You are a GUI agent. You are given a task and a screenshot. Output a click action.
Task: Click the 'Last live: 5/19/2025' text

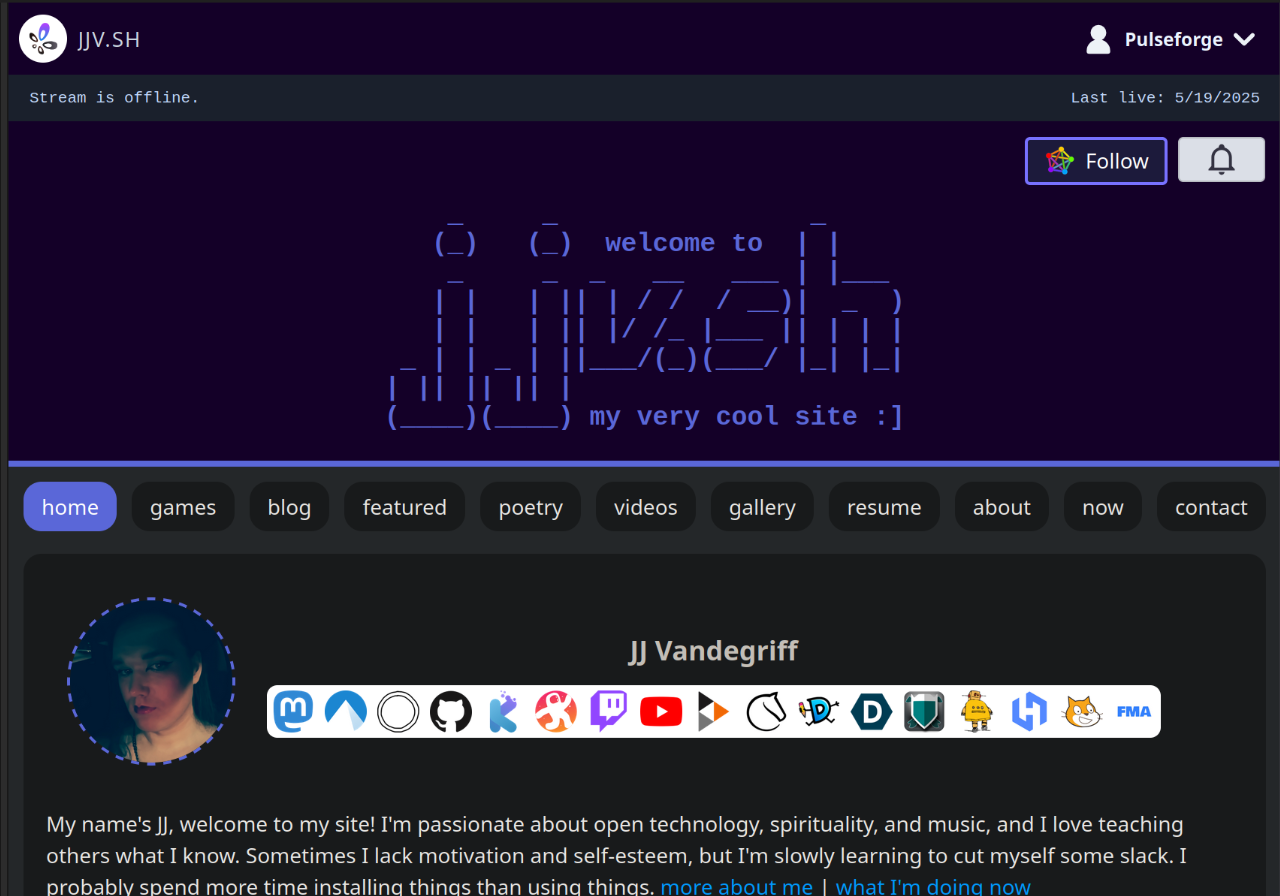click(x=1165, y=98)
